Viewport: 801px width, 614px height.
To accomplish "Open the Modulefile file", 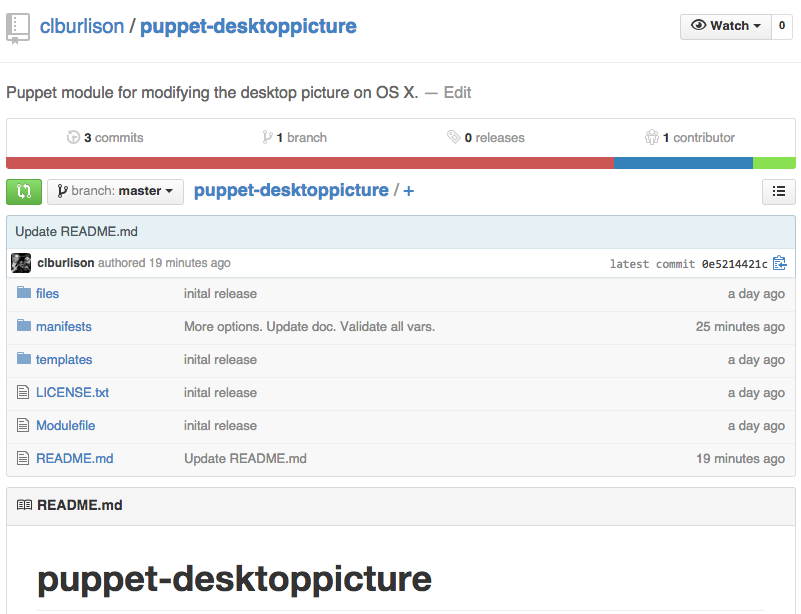I will click(65, 426).
